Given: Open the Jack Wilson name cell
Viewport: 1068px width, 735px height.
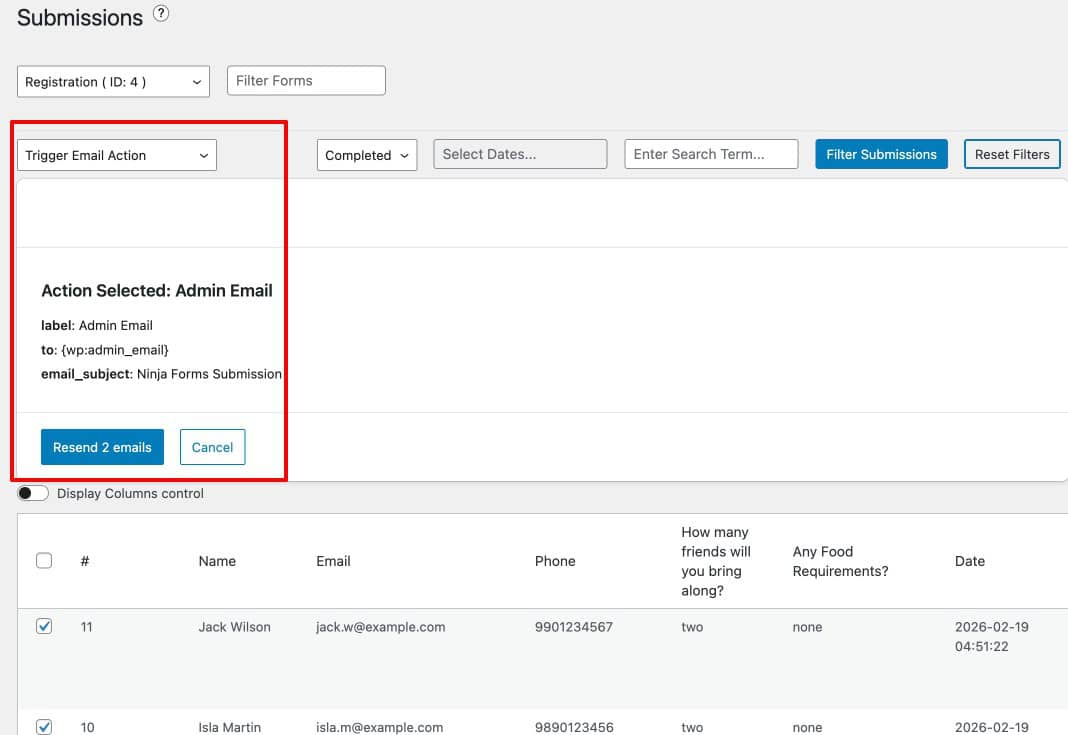Looking at the screenshot, I should (234, 627).
